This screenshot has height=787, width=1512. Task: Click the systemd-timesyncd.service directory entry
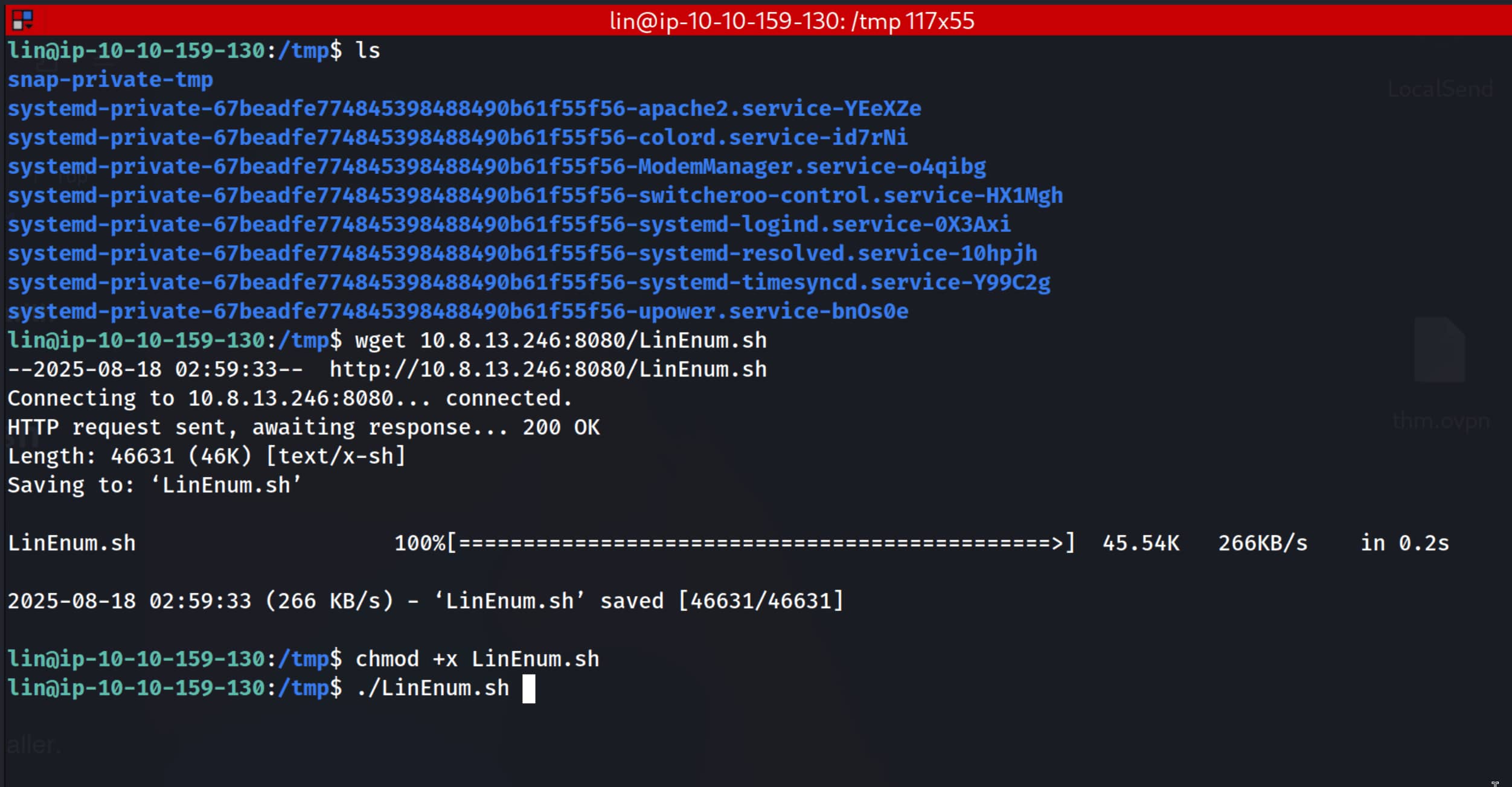coord(528,282)
